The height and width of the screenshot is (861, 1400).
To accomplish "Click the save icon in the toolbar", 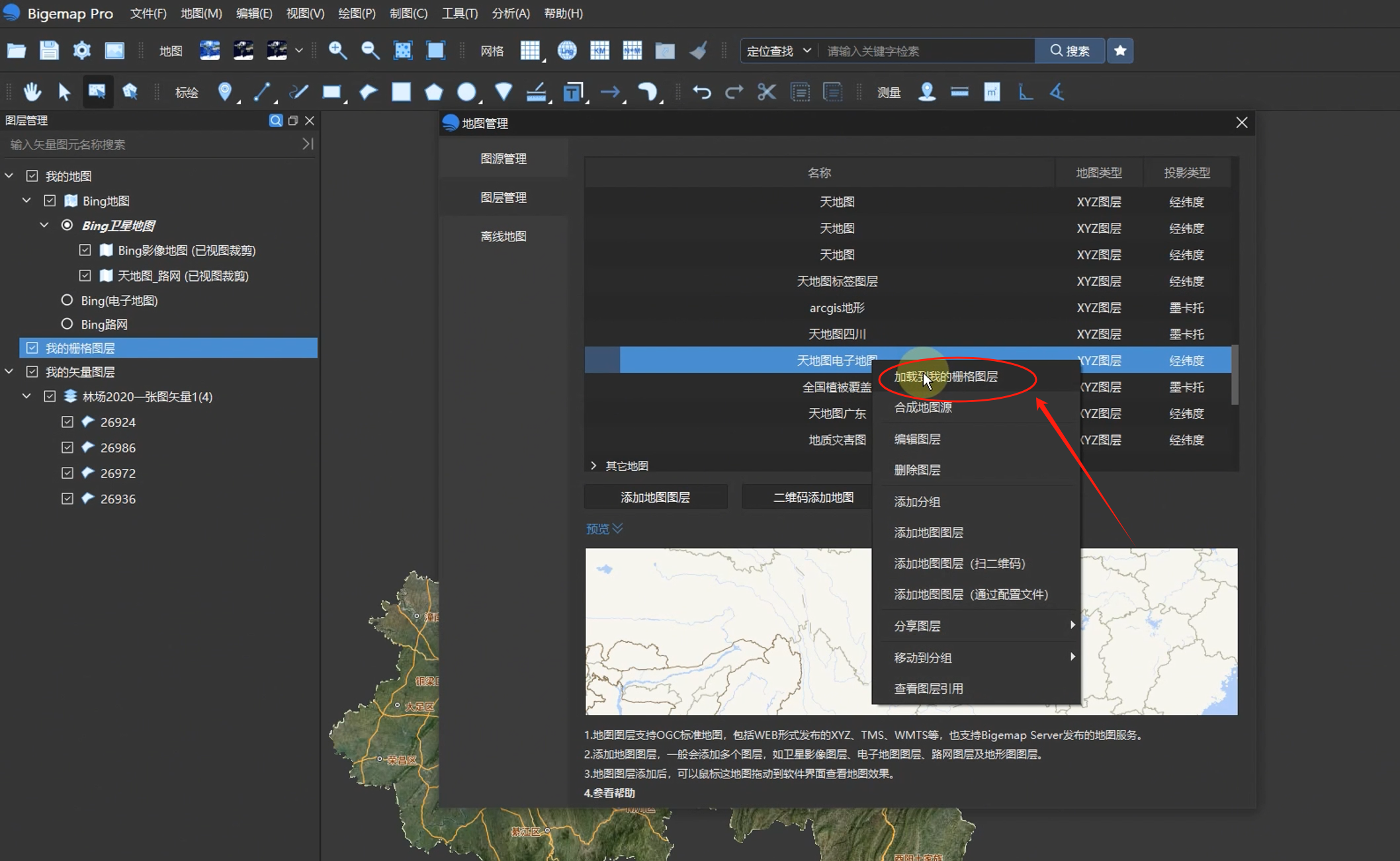I will 49,50.
